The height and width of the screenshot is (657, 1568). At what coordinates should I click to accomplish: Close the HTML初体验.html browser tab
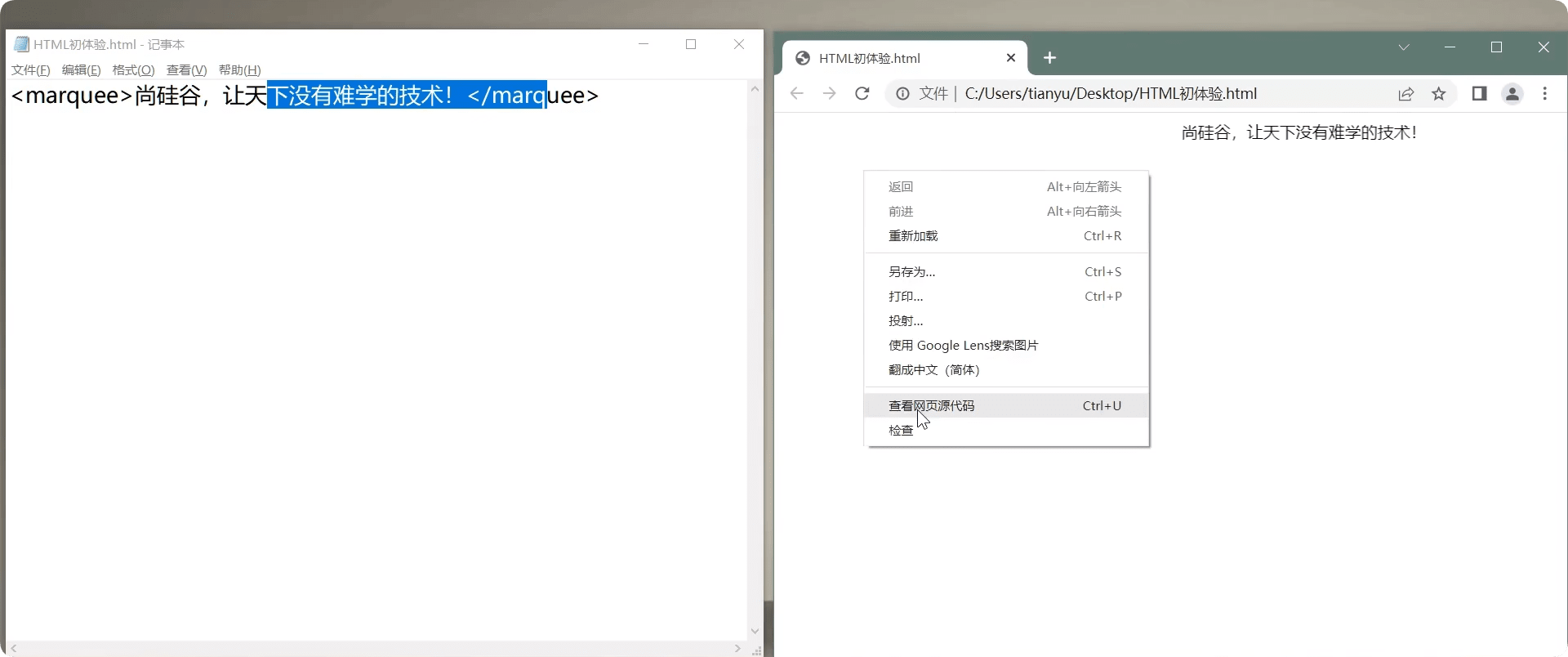point(1010,58)
